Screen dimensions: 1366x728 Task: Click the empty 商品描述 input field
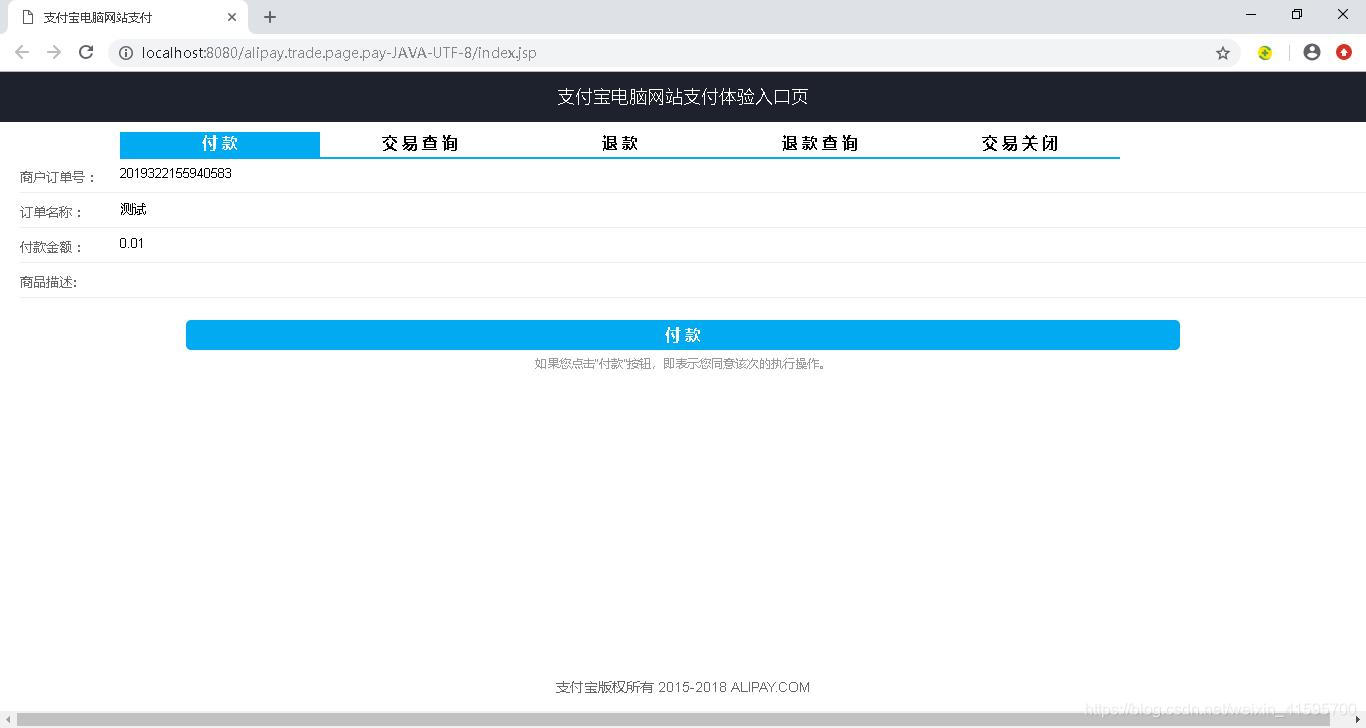point(742,279)
